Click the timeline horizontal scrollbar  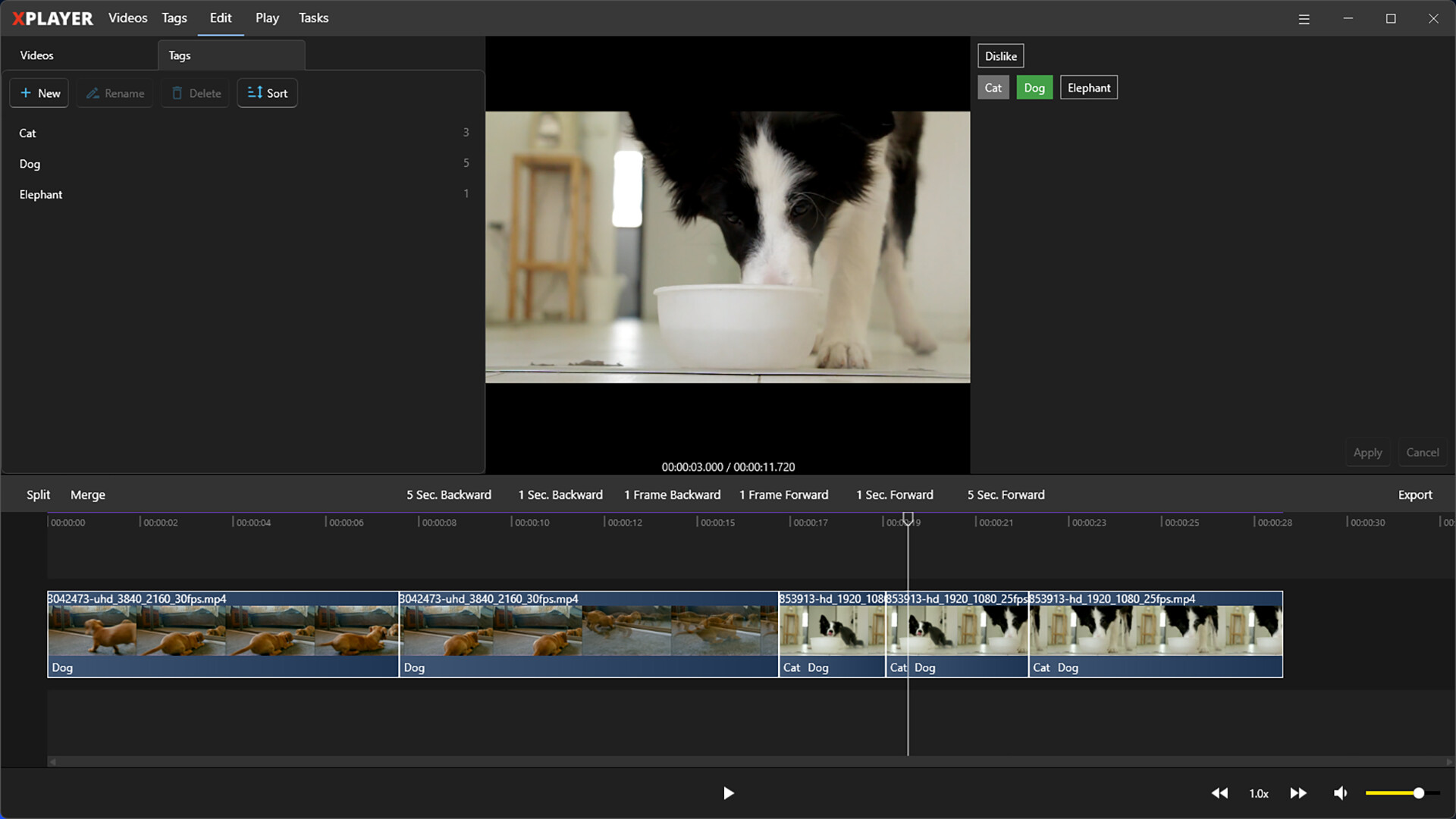click(751, 762)
